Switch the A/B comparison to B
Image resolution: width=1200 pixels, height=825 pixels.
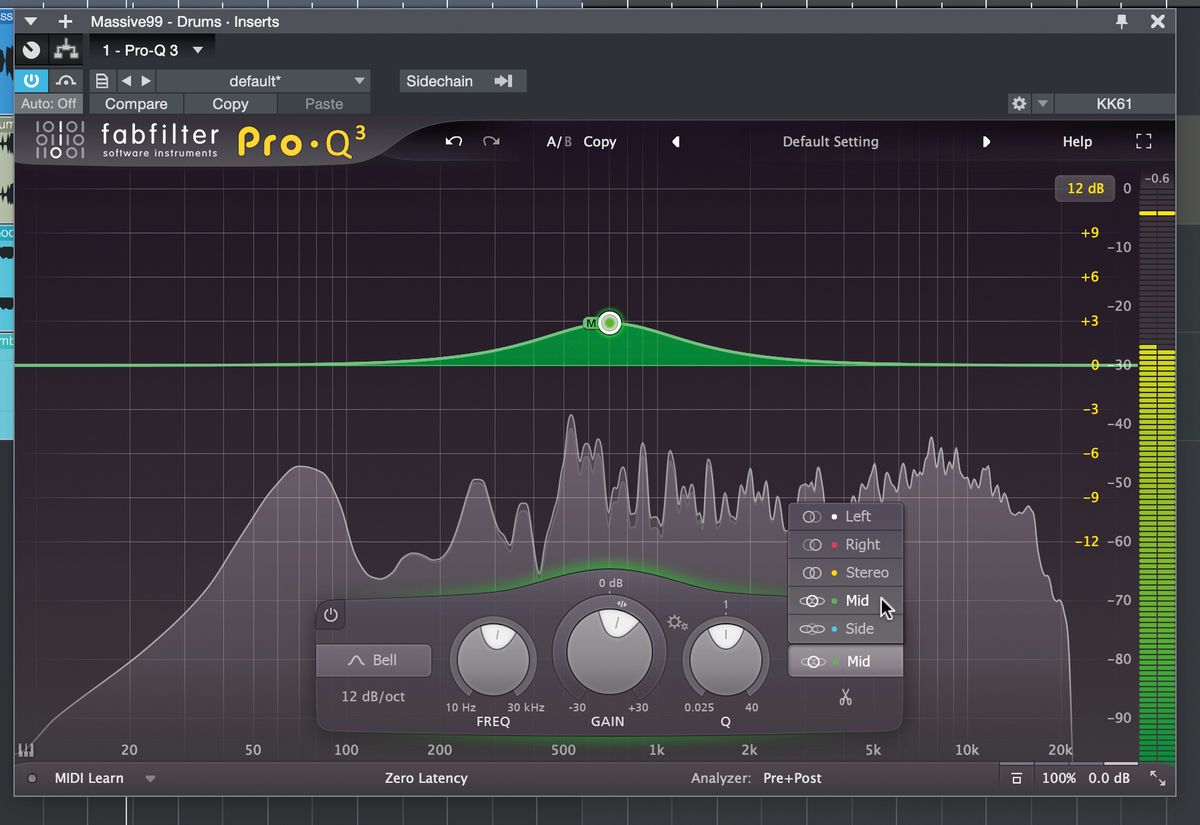pyautogui.click(x=568, y=141)
